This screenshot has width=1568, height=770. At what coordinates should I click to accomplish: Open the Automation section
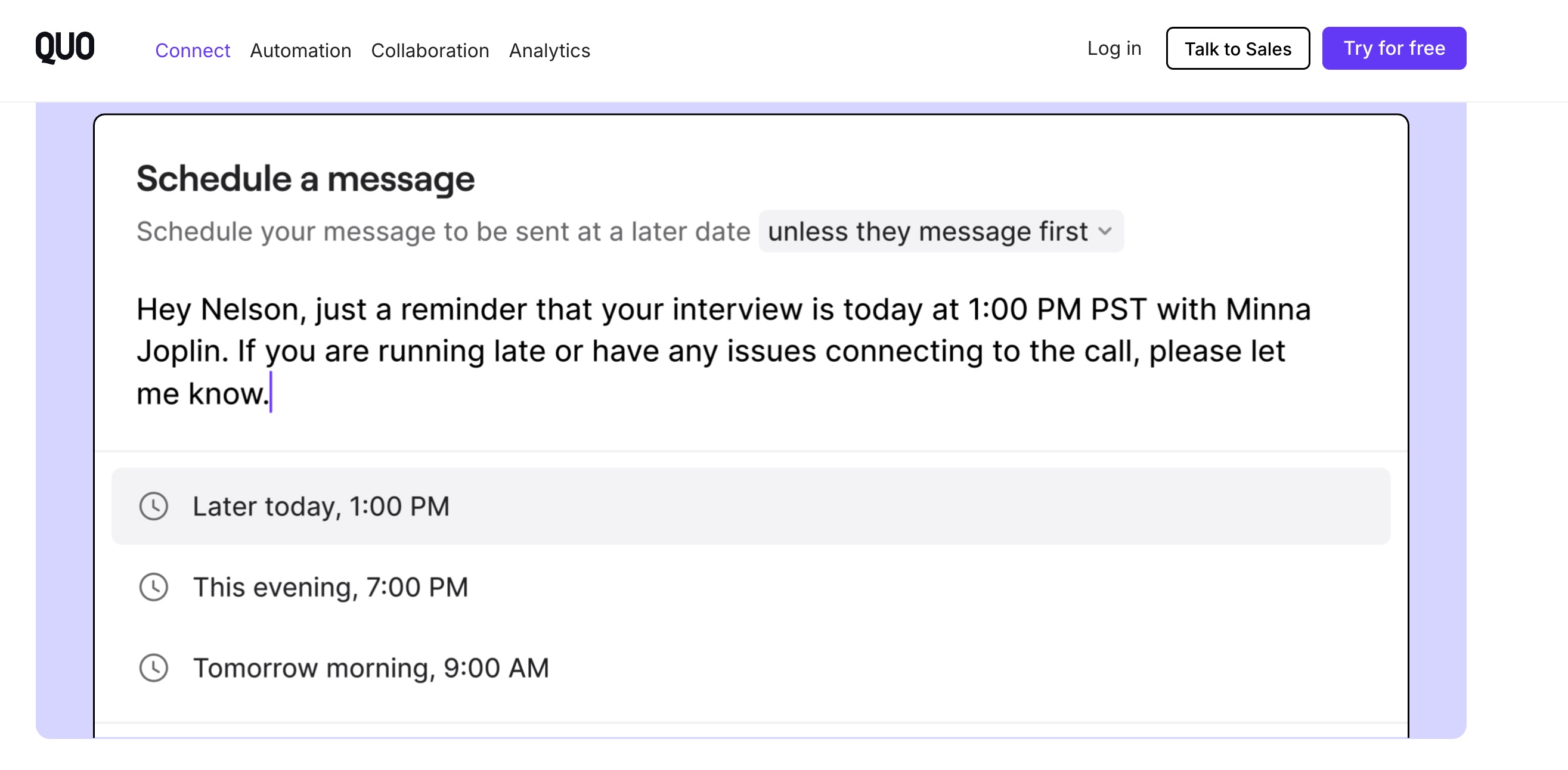pos(300,51)
